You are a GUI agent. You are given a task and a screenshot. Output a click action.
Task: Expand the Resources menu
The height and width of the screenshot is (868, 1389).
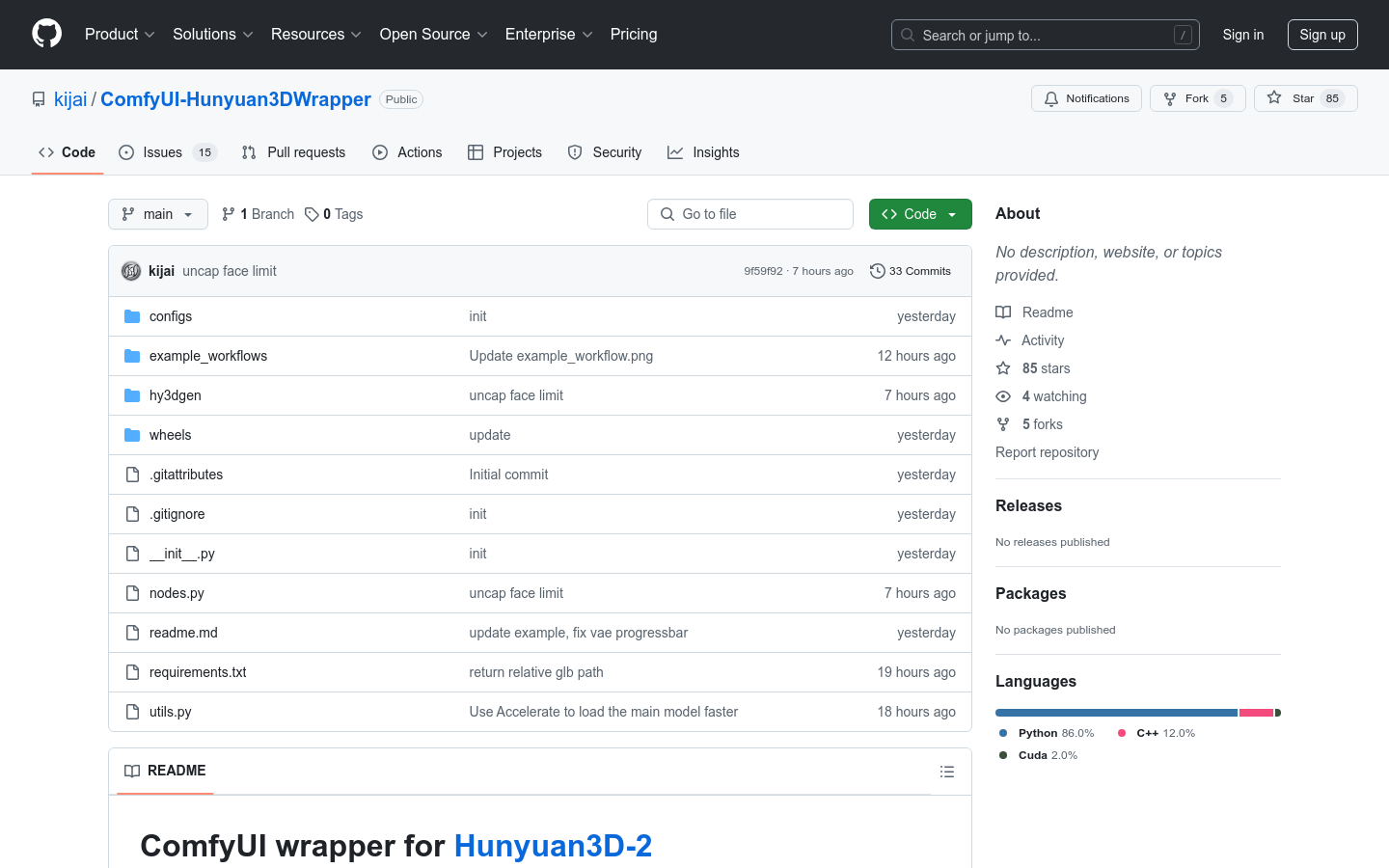pos(316,35)
